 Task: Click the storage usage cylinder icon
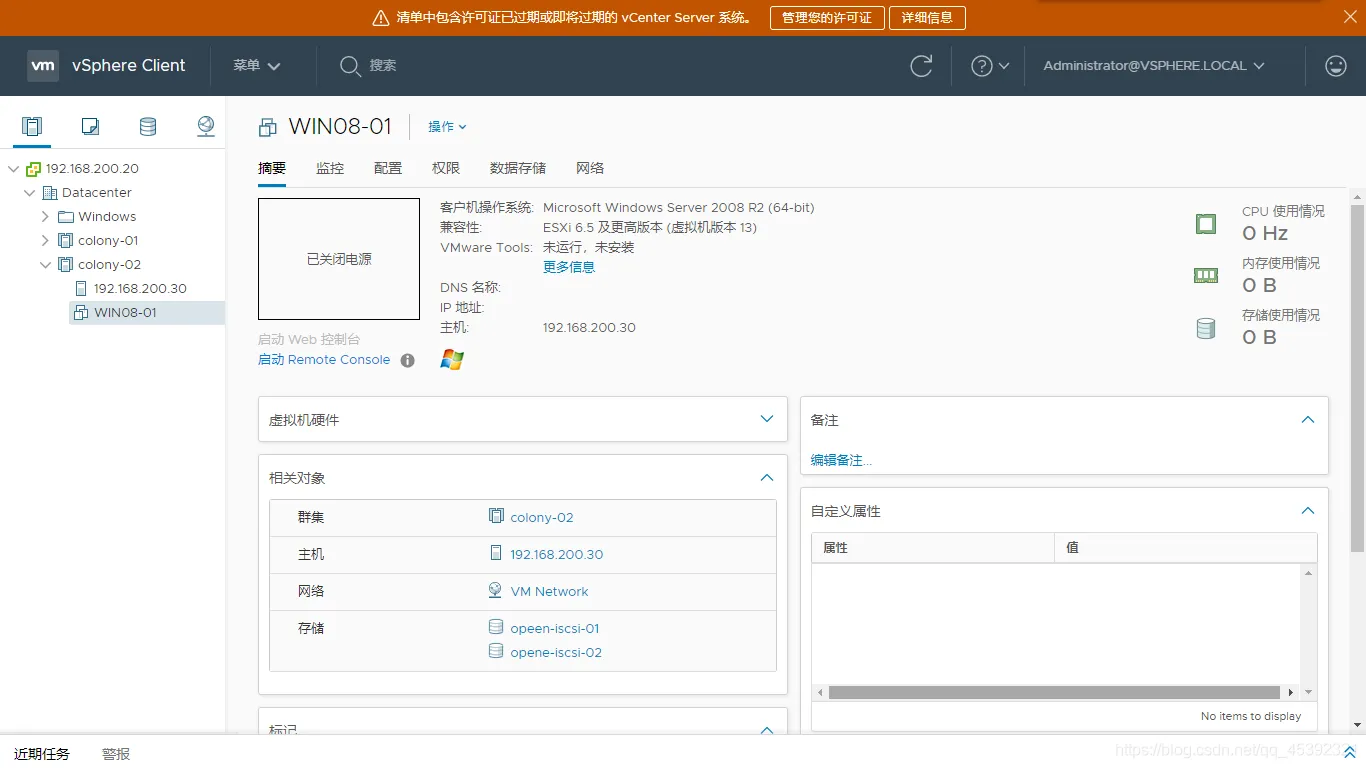click(x=1206, y=328)
